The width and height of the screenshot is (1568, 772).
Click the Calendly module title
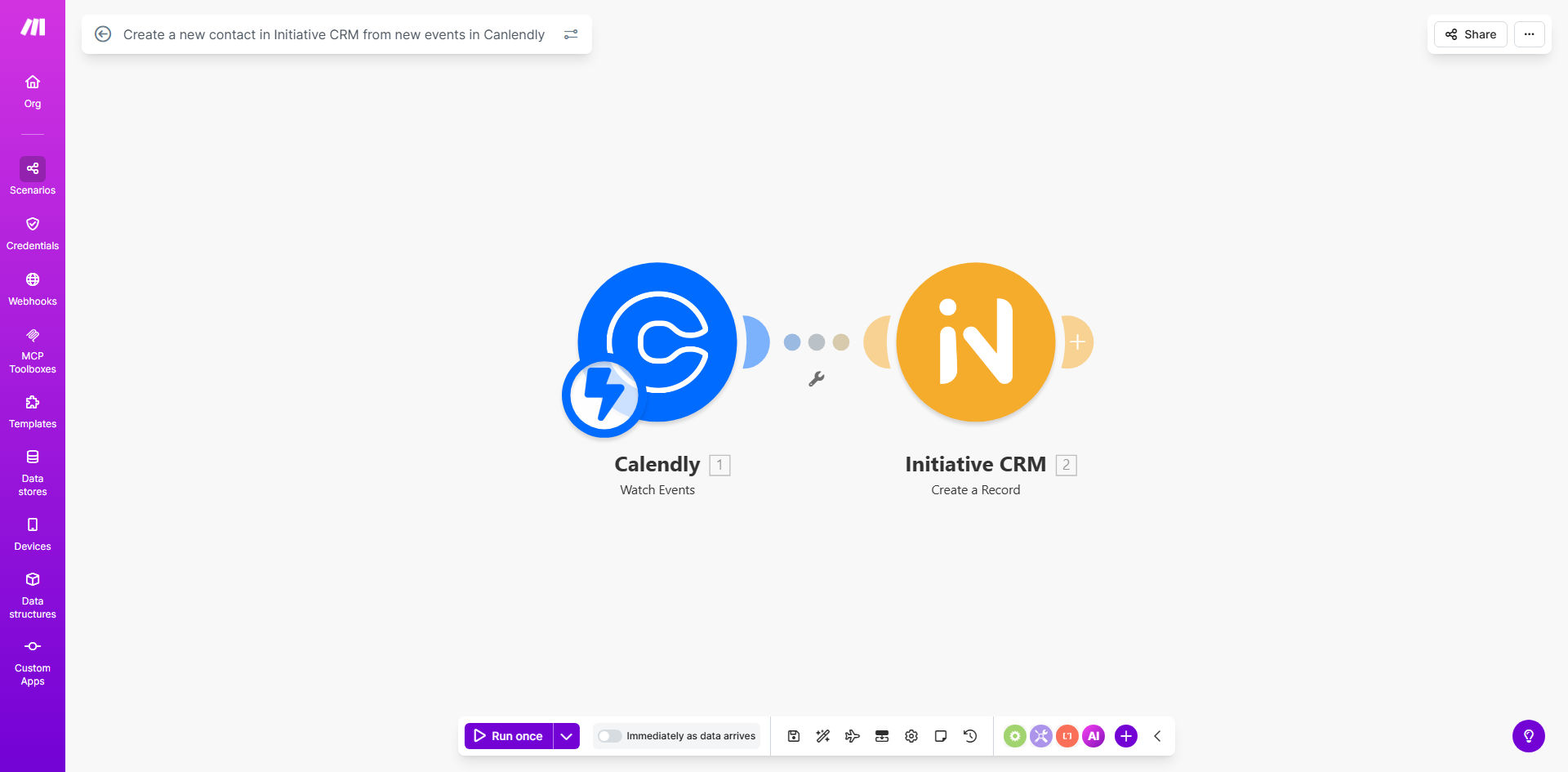(657, 464)
